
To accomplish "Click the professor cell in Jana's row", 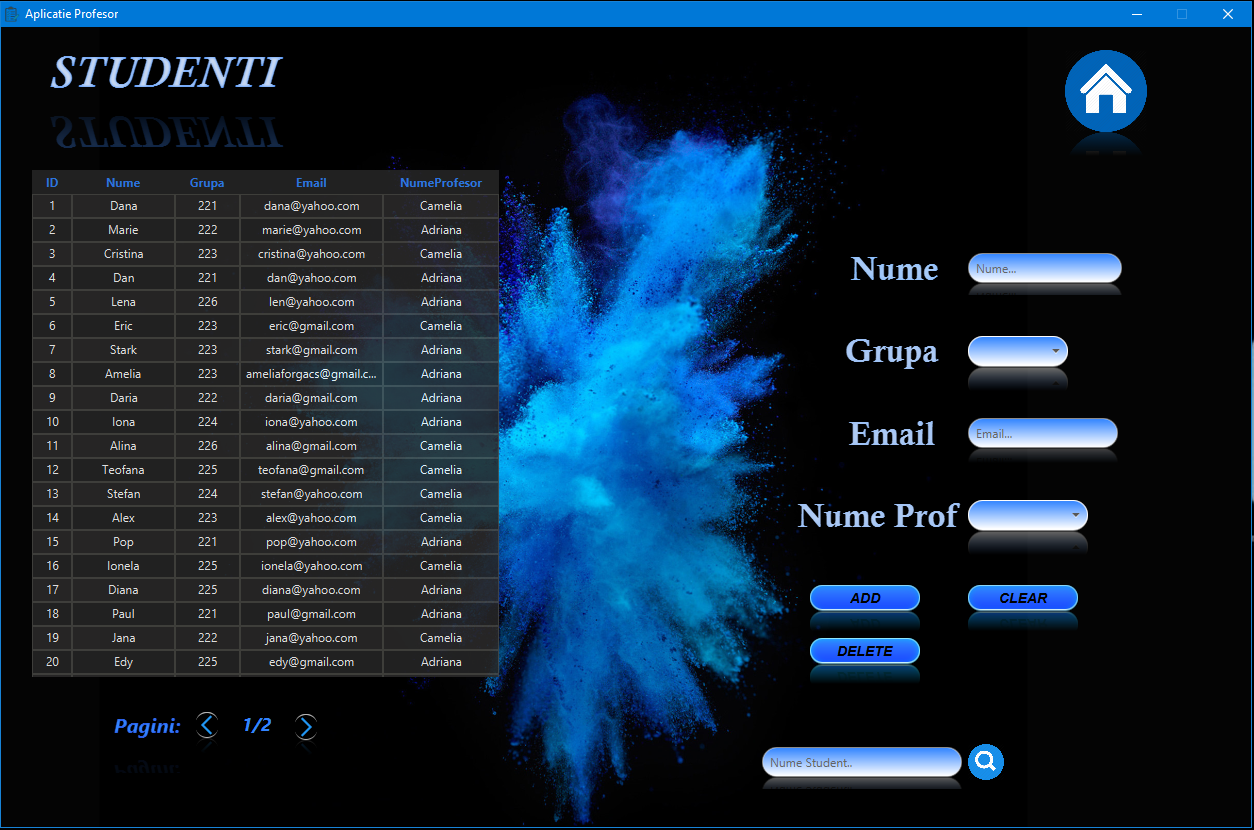I will click(441, 638).
